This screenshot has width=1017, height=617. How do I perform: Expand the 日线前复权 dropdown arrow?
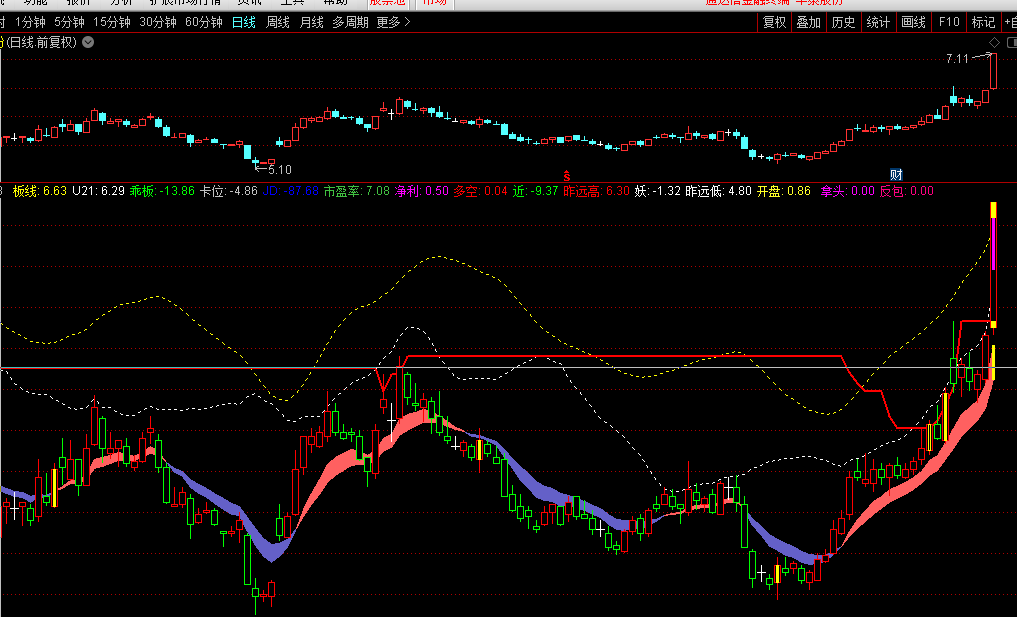(x=88, y=42)
